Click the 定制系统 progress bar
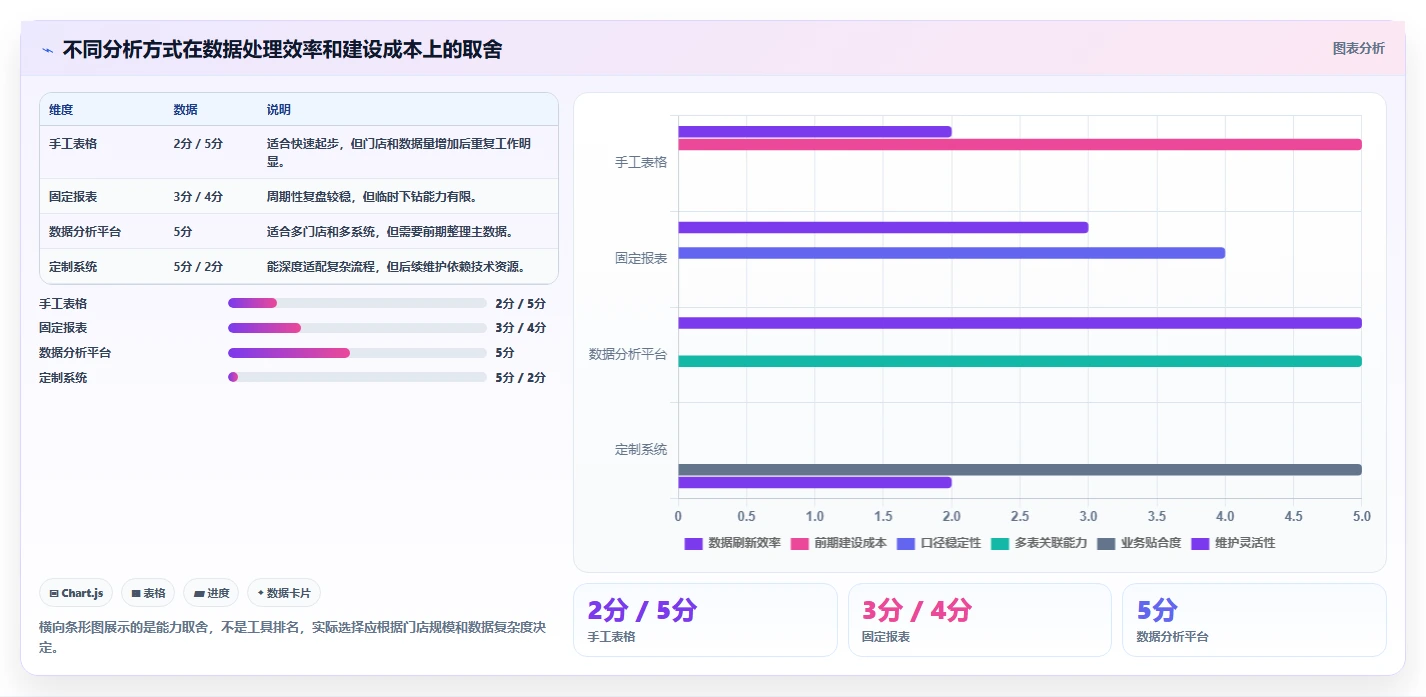This screenshot has width=1426, height=697. click(x=357, y=377)
